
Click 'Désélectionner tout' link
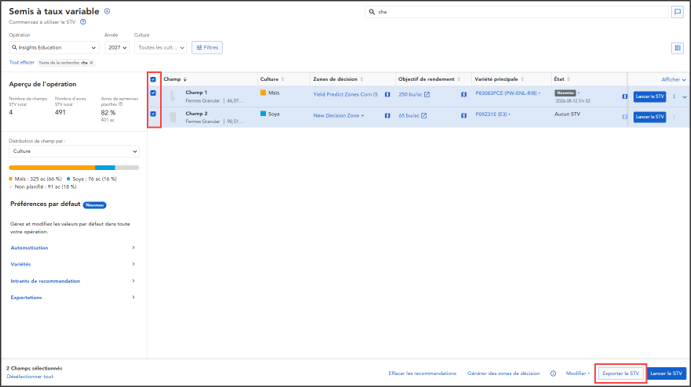(30, 376)
